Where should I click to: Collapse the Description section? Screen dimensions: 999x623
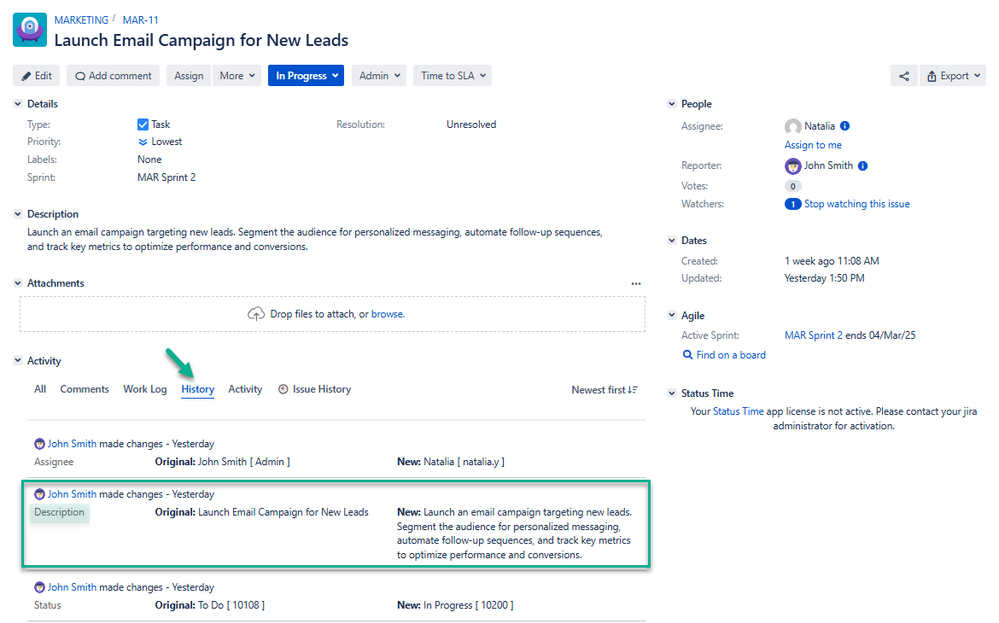[18, 214]
